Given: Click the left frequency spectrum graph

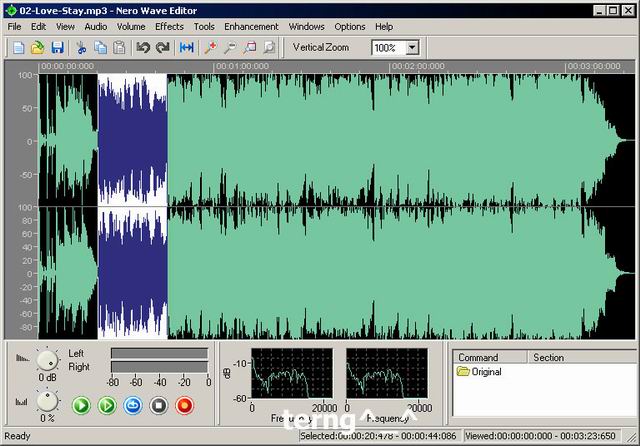Looking at the screenshot, I should 292,373.
